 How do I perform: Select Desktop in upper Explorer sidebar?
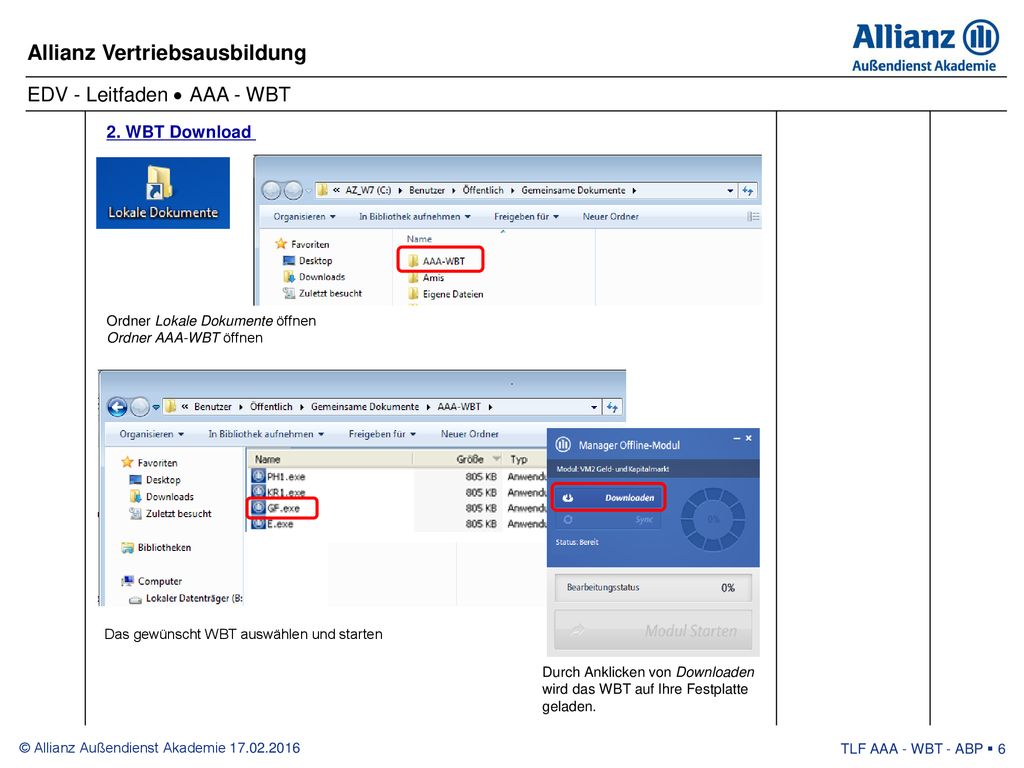[x=308, y=261]
